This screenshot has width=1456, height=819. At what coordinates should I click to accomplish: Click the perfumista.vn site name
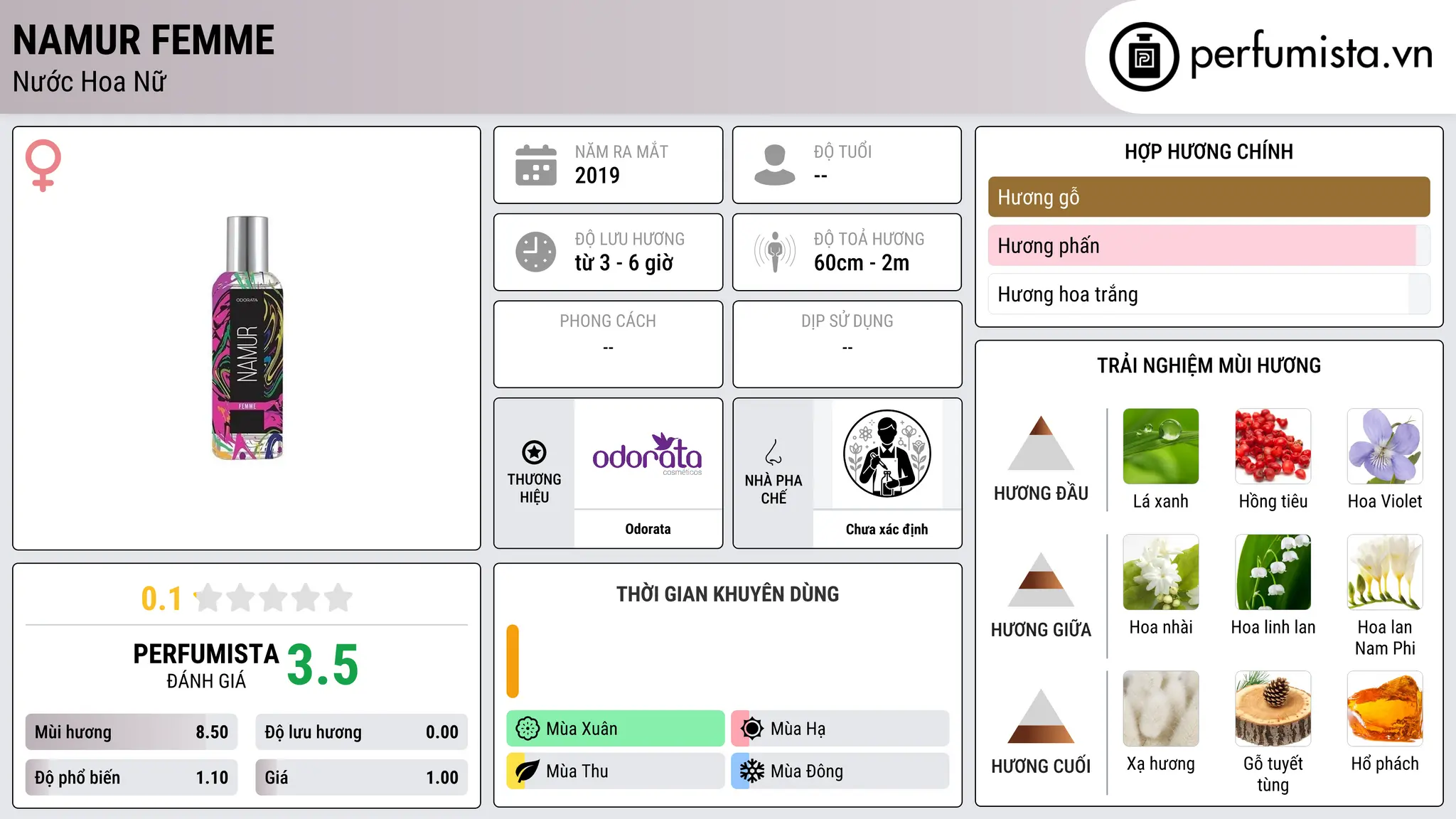pyautogui.click(x=1312, y=55)
